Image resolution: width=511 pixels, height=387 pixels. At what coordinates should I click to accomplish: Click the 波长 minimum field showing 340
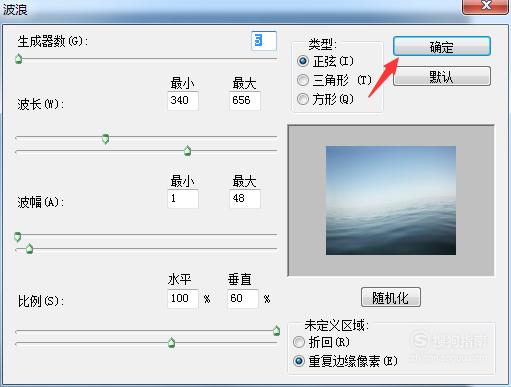click(183, 100)
